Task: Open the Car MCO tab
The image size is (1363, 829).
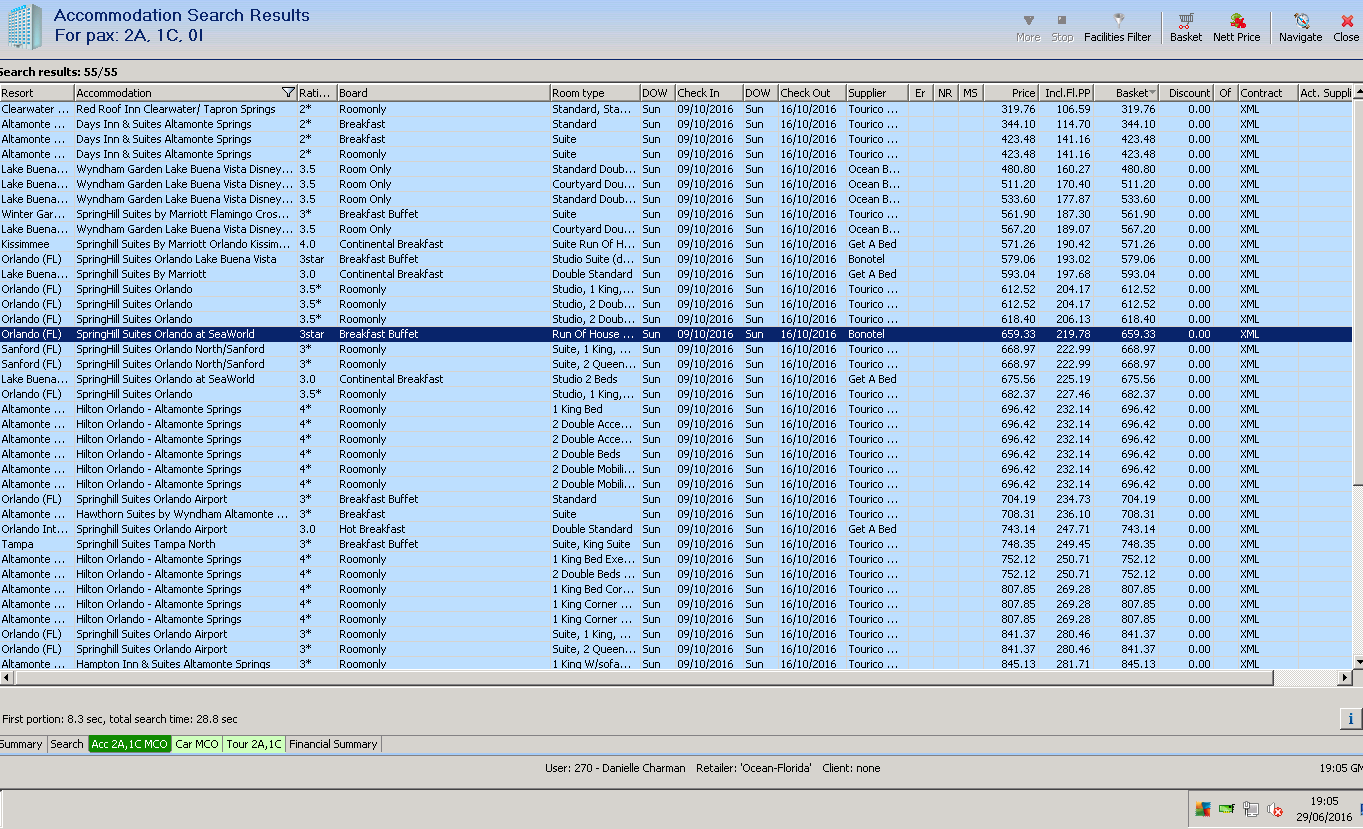Action: pyautogui.click(x=197, y=744)
